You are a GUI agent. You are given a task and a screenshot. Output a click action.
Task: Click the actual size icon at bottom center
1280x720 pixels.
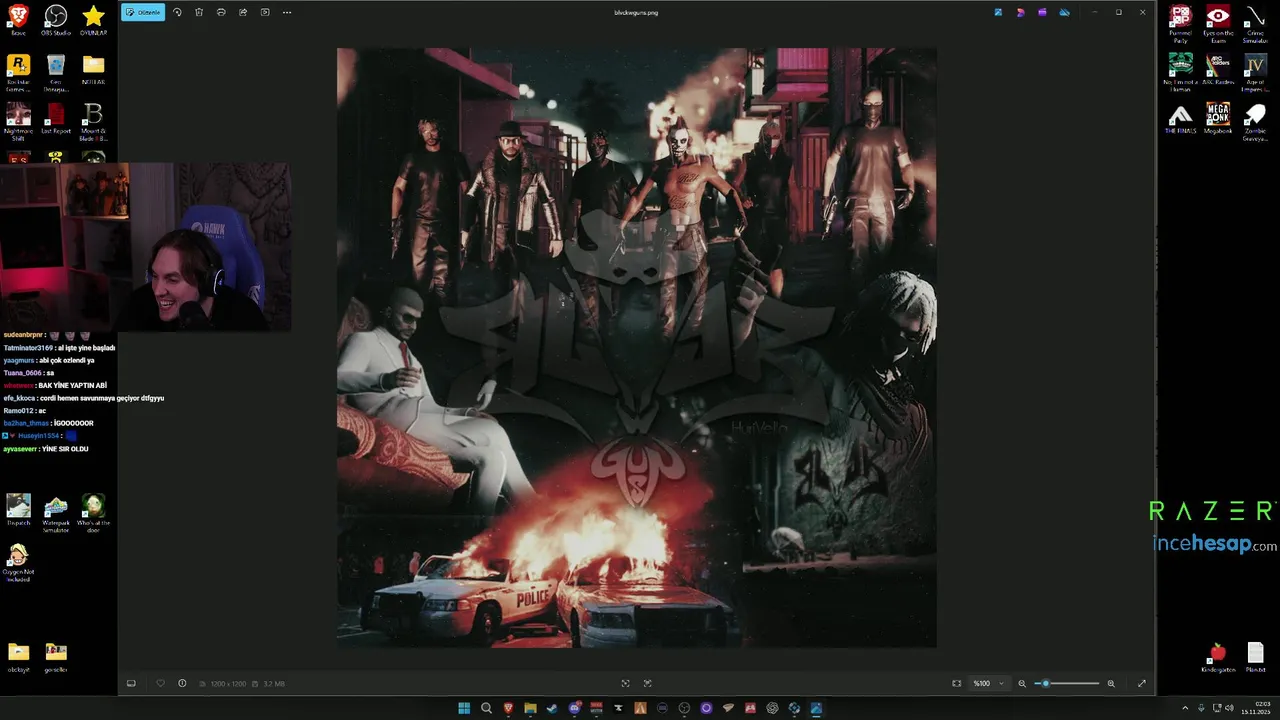point(648,683)
